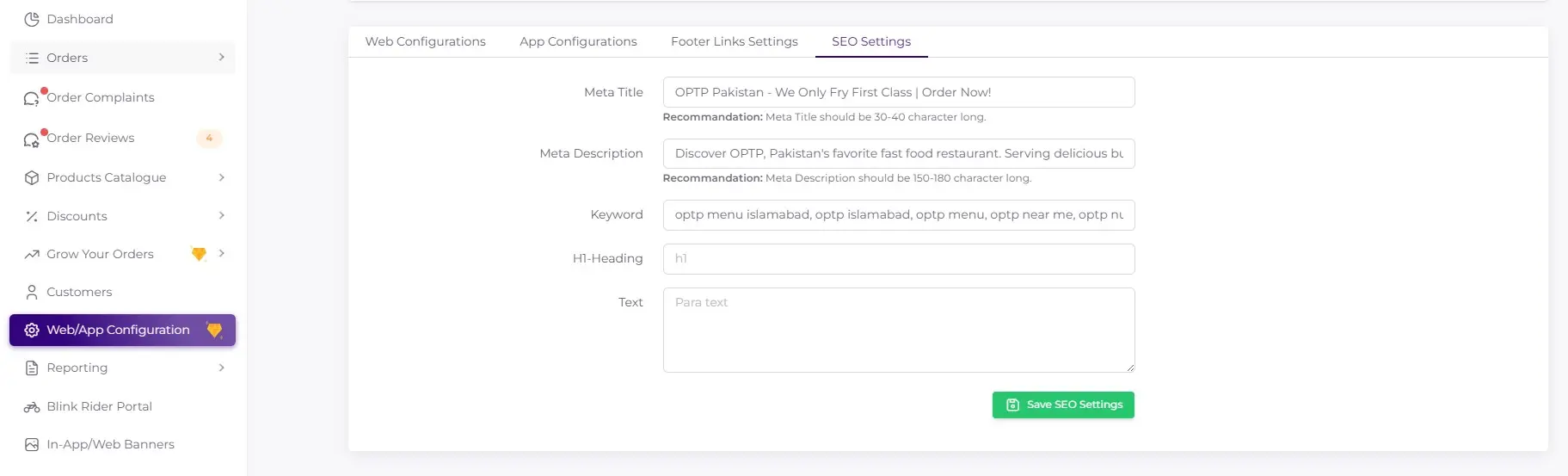Open the Footer Links Settings tab

[x=734, y=41]
